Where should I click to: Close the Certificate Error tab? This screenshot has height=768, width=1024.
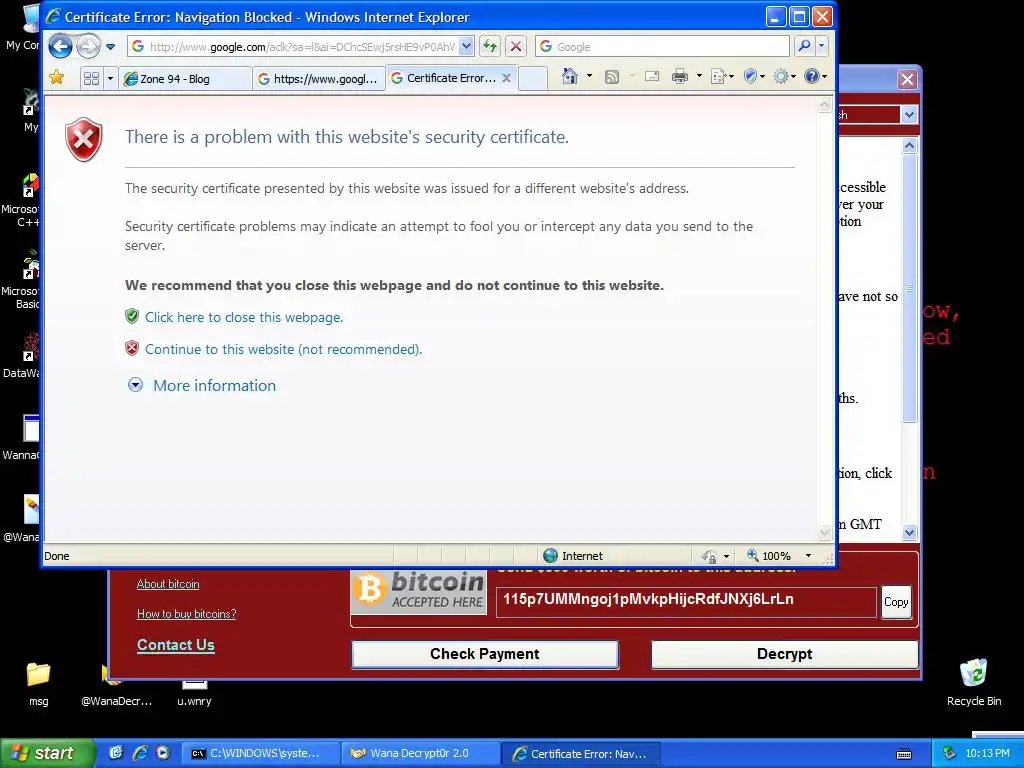506,78
